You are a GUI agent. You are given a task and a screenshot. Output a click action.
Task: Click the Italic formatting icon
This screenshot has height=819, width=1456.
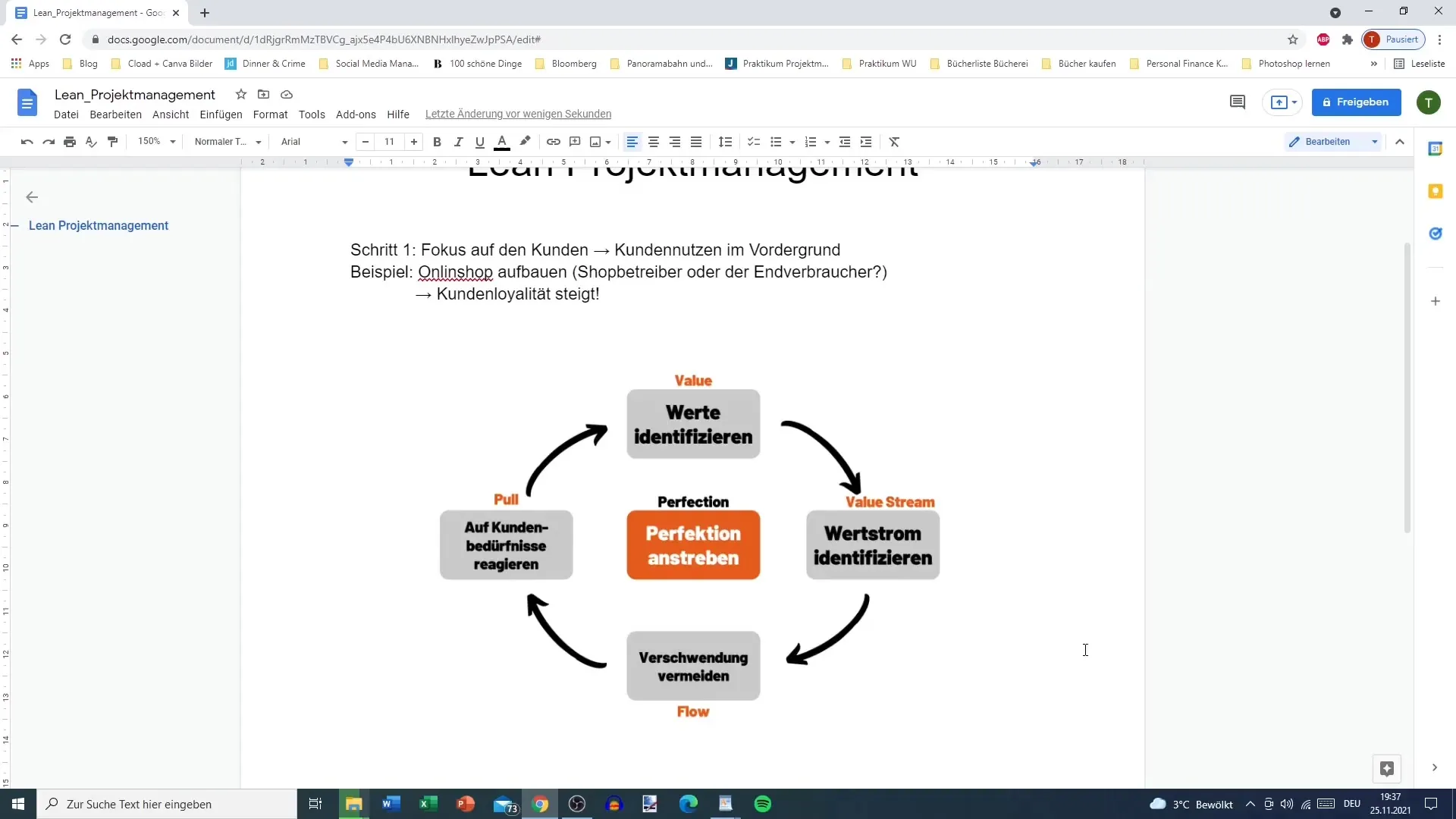(x=459, y=141)
